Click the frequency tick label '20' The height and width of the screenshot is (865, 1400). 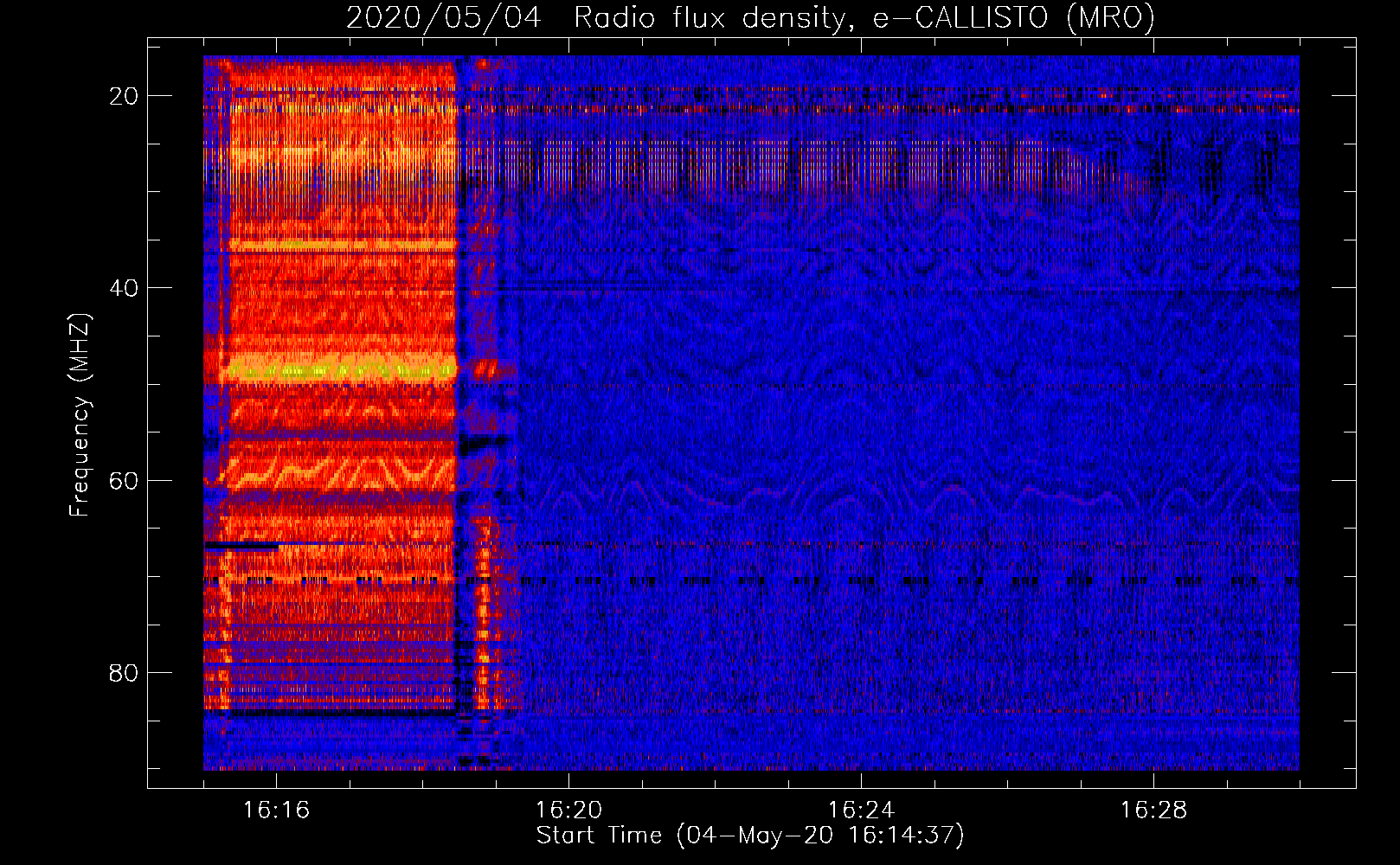click(124, 96)
